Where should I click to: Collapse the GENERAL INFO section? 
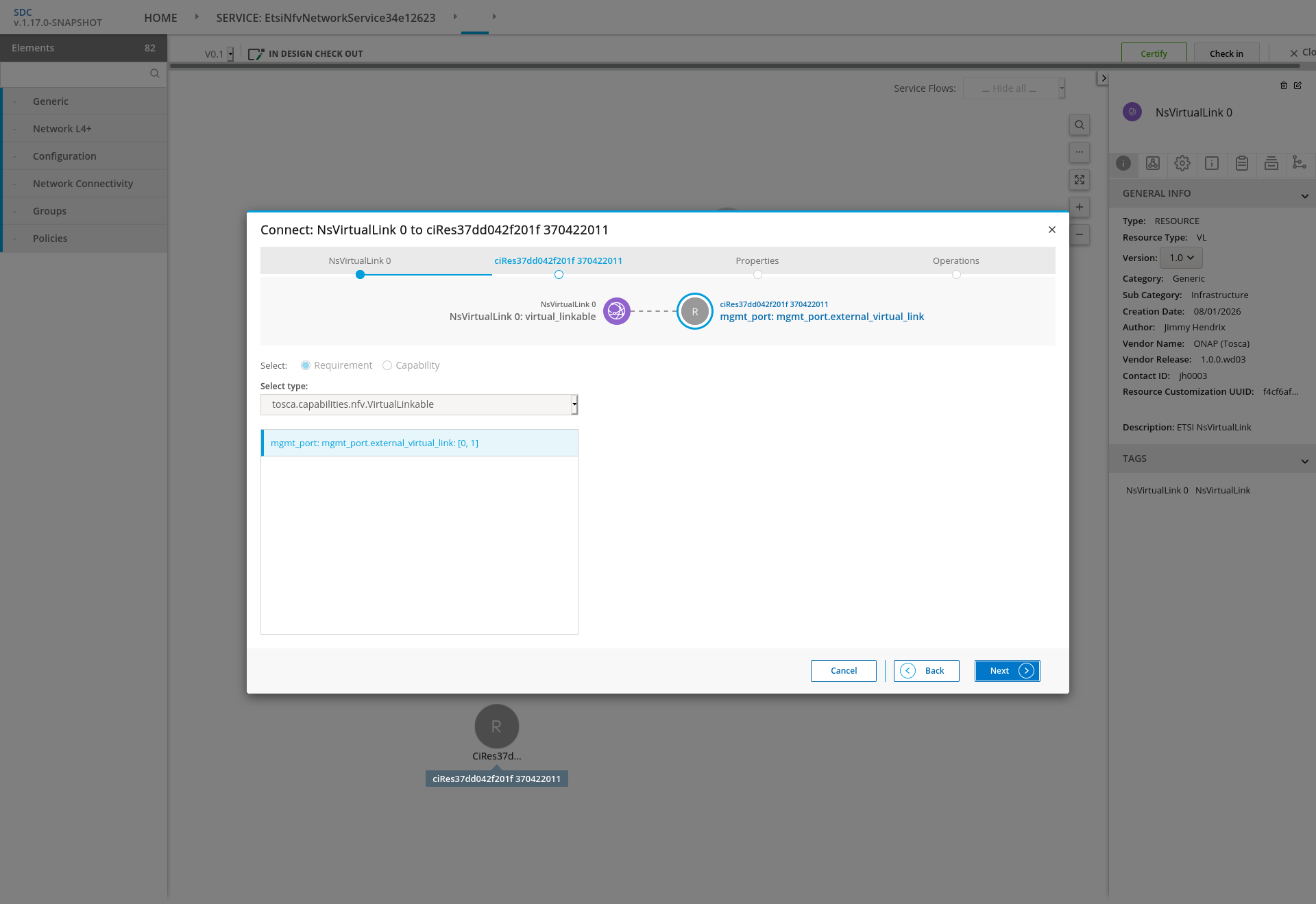1304,196
